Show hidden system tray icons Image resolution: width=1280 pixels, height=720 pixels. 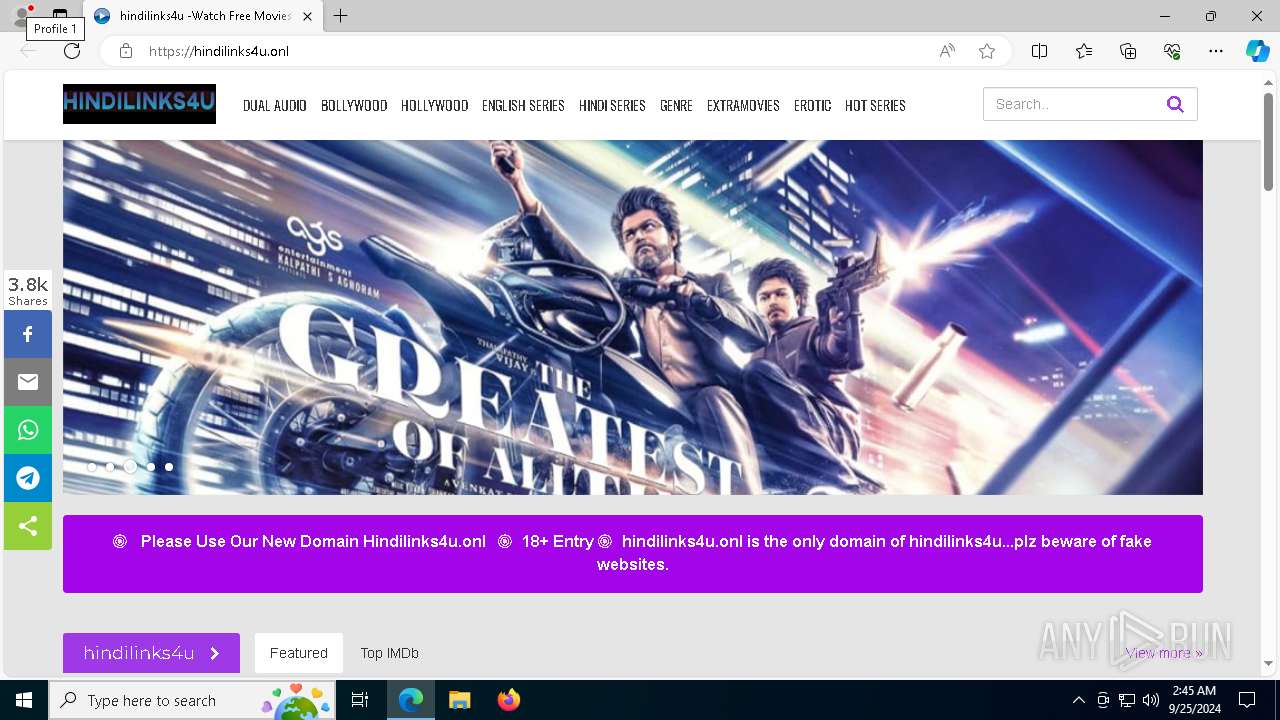click(1078, 700)
